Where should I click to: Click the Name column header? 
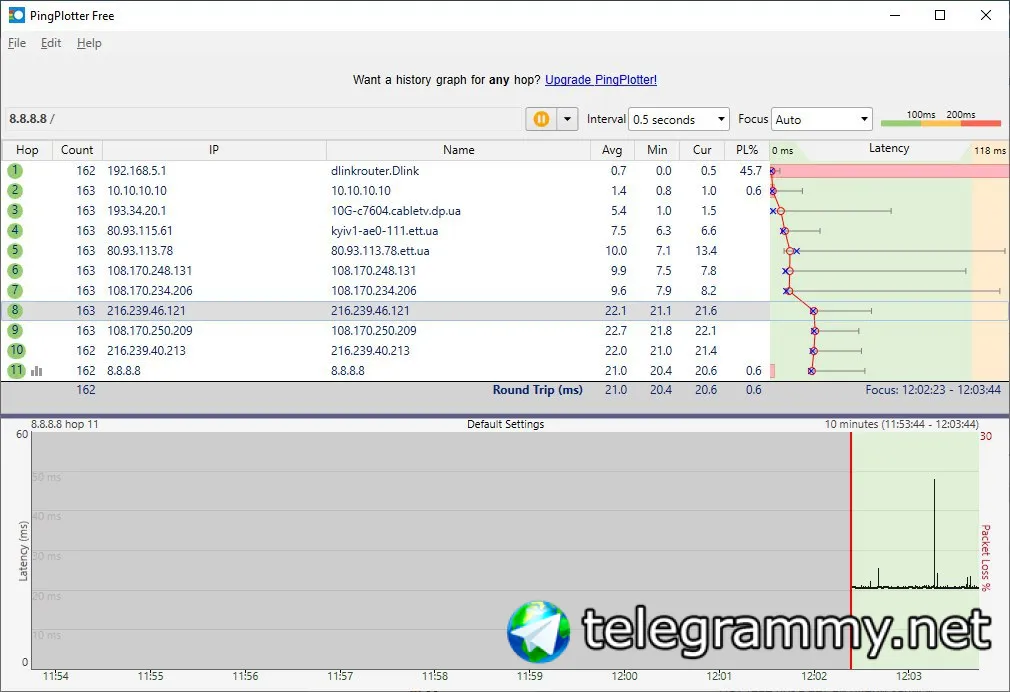click(x=459, y=150)
